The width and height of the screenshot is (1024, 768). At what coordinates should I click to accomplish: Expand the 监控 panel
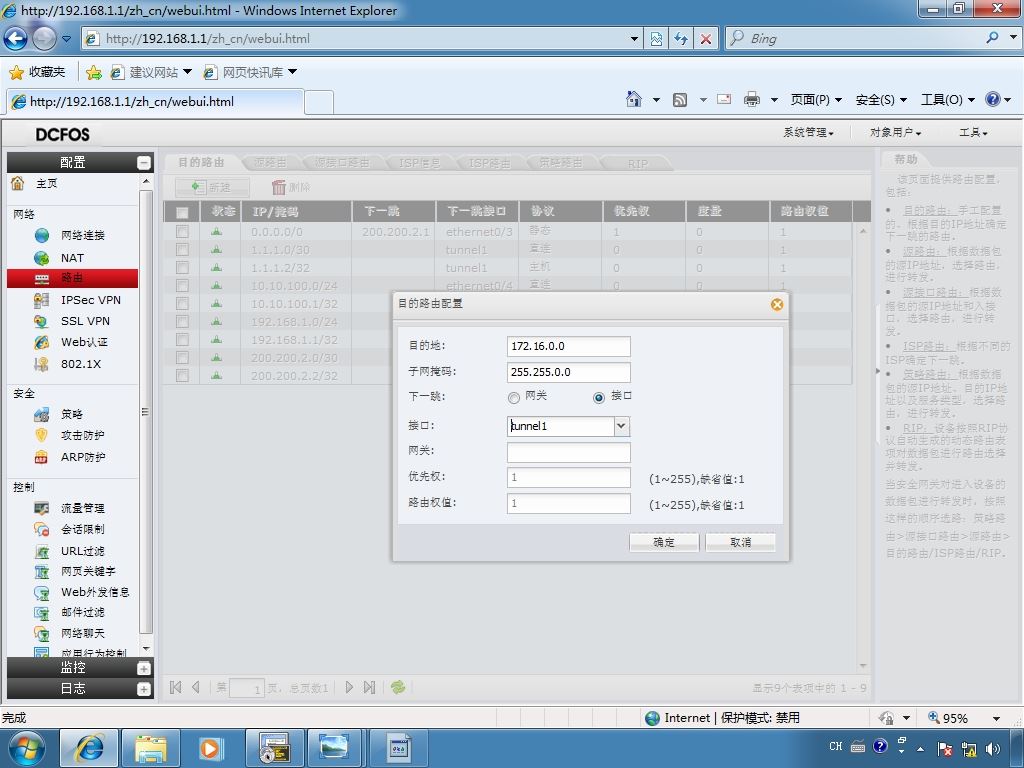(x=144, y=668)
